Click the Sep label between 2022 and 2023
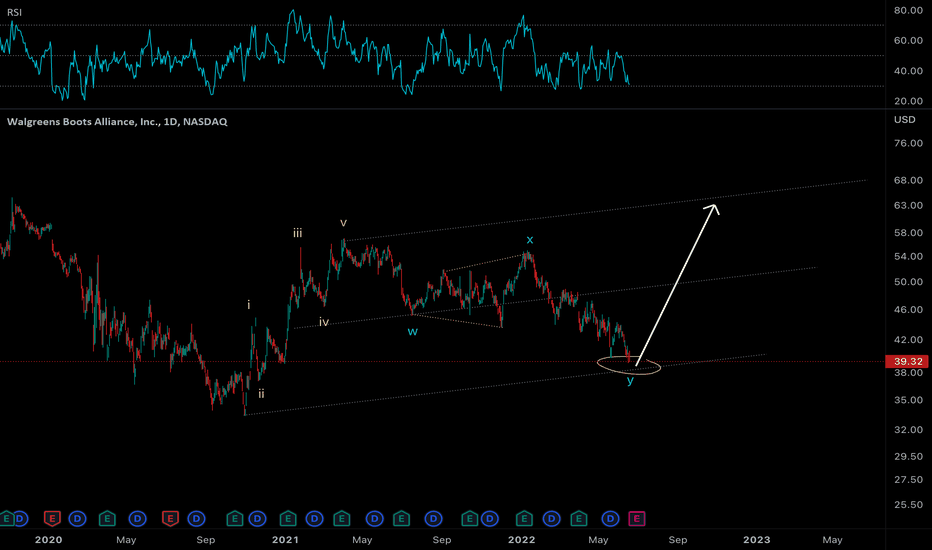932x550 pixels. [x=678, y=540]
